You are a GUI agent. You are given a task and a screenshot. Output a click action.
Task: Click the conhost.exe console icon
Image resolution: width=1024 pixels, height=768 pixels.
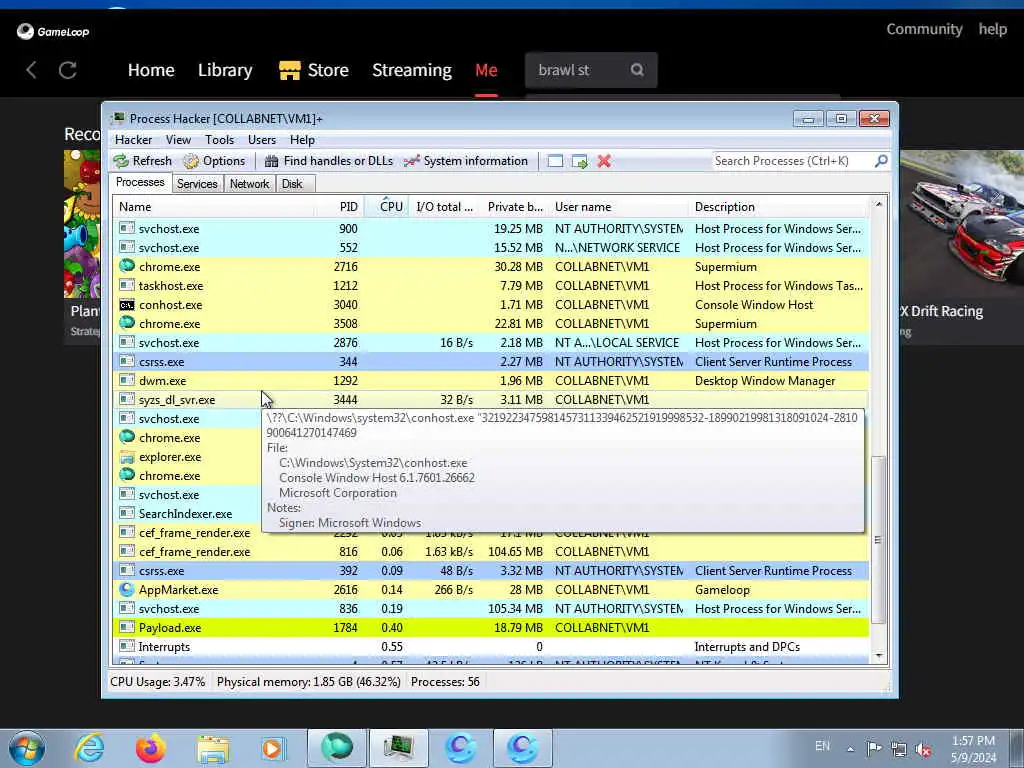point(127,304)
